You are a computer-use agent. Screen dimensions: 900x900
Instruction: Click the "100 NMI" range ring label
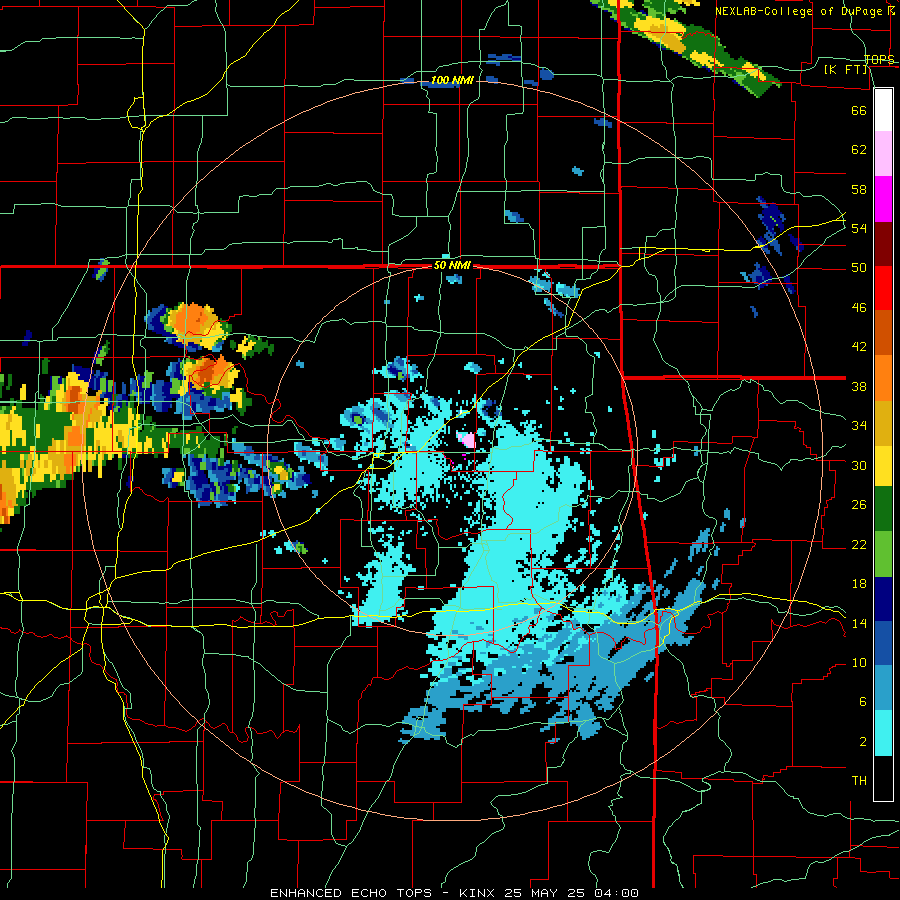pyautogui.click(x=452, y=80)
